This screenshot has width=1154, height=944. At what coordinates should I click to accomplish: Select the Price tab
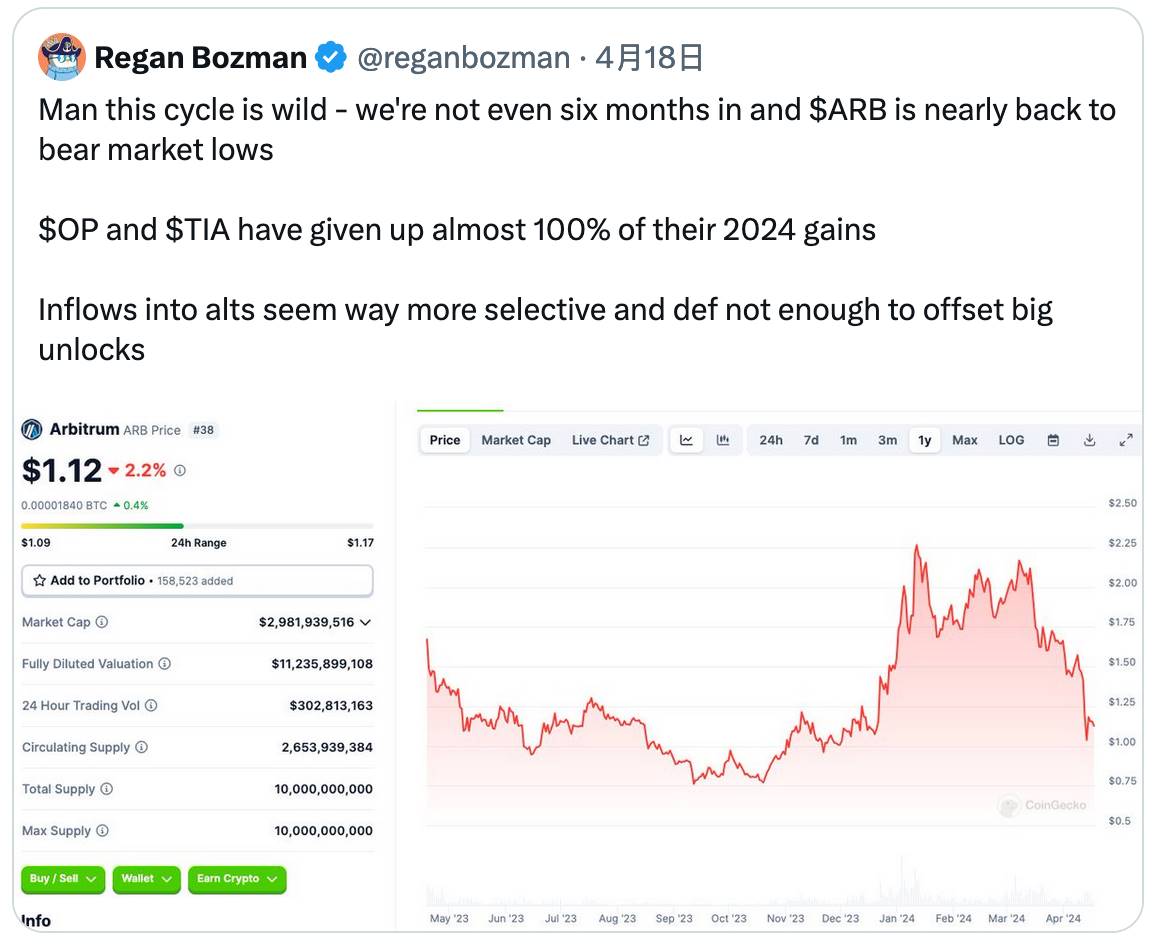pos(444,440)
